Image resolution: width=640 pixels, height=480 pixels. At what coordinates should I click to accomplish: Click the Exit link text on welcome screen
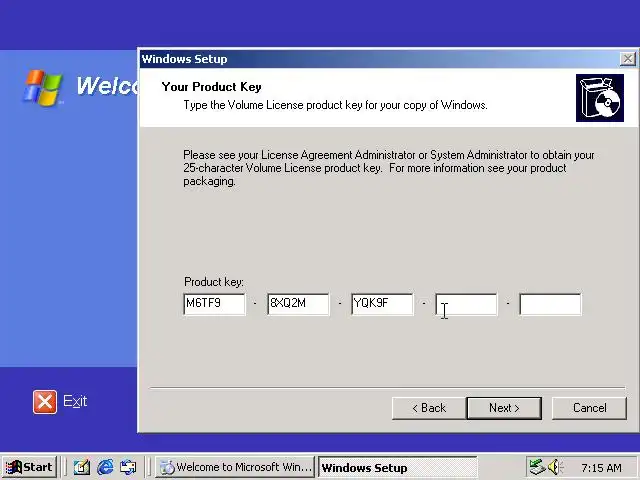click(75, 401)
